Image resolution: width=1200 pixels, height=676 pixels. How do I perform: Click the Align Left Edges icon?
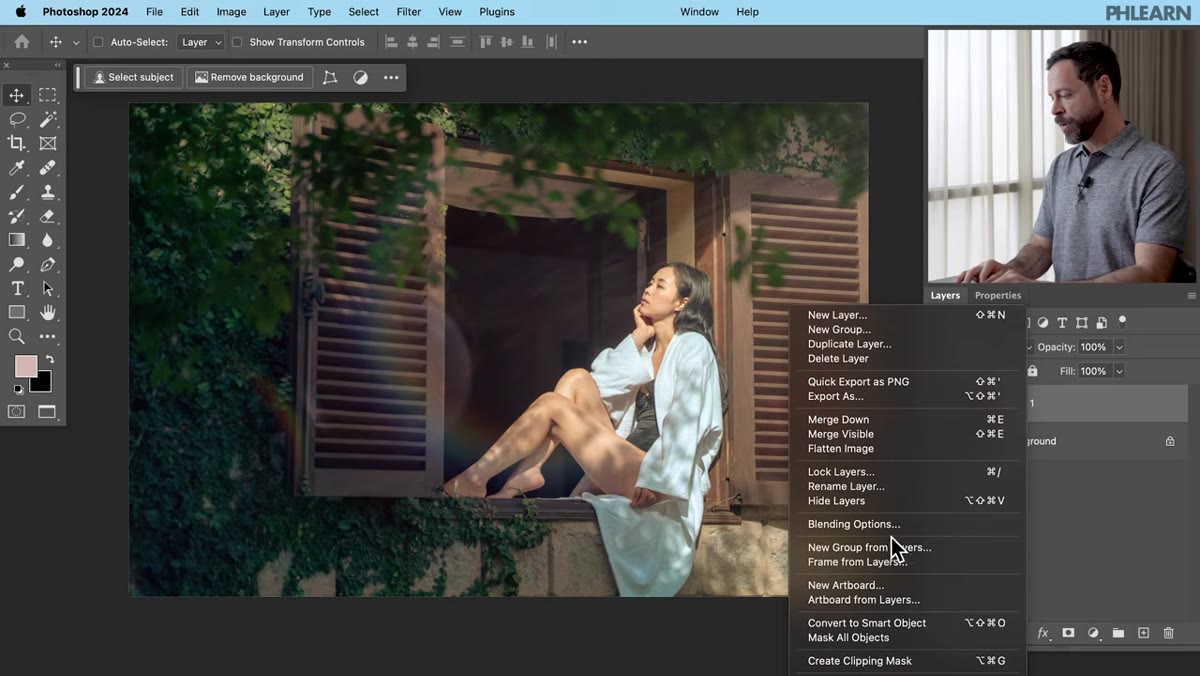pyautogui.click(x=391, y=42)
